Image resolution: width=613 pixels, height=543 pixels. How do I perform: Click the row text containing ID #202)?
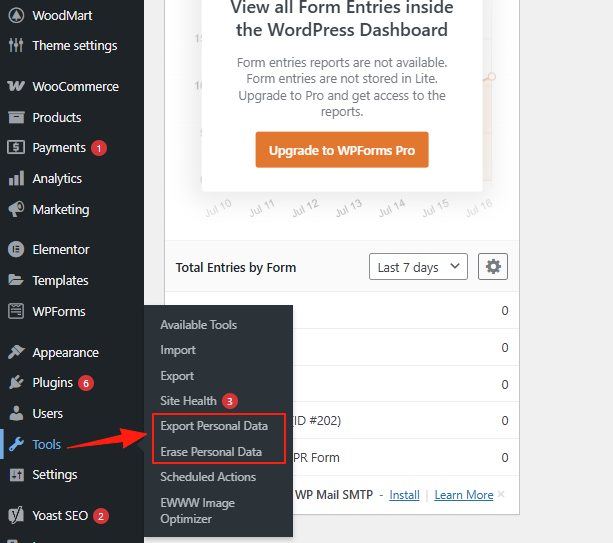coord(317,421)
